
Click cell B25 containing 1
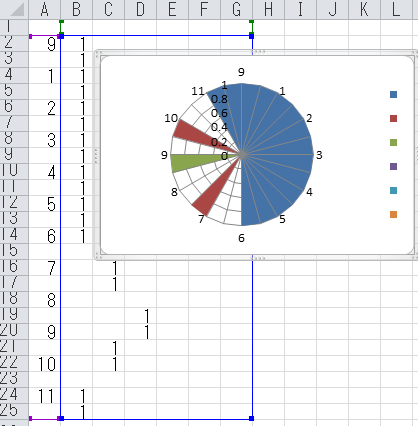[76, 411]
